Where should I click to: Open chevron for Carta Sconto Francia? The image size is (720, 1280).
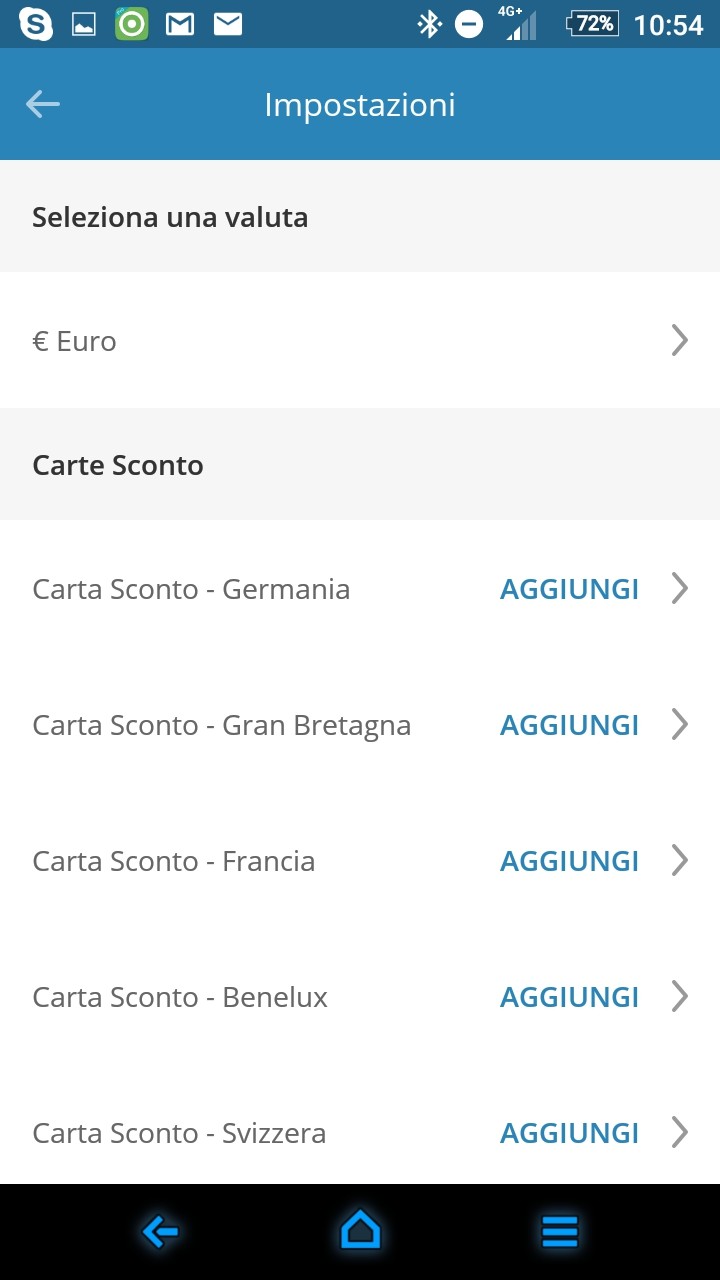click(680, 861)
